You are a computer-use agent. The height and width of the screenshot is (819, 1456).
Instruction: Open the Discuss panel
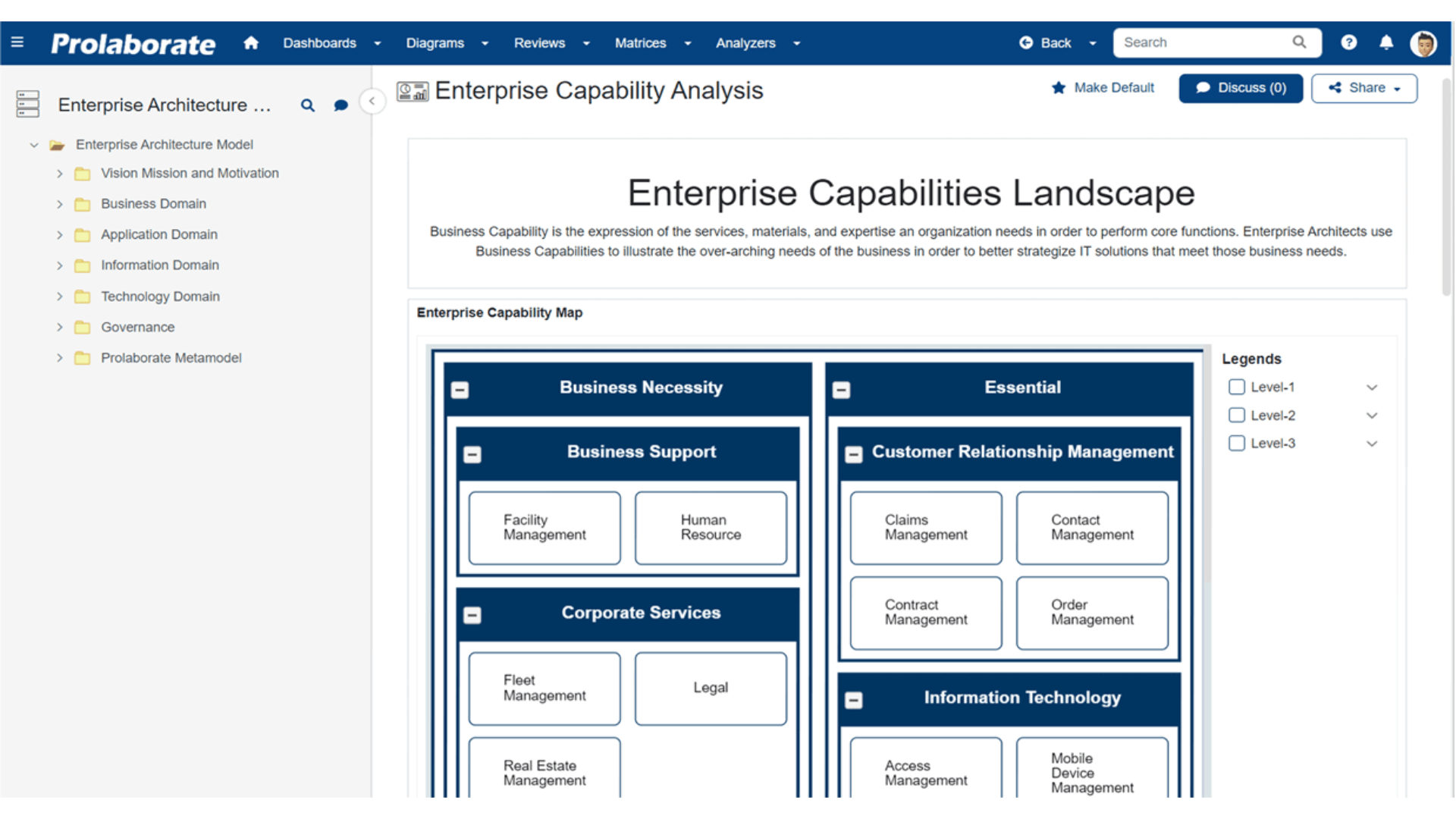(1240, 88)
